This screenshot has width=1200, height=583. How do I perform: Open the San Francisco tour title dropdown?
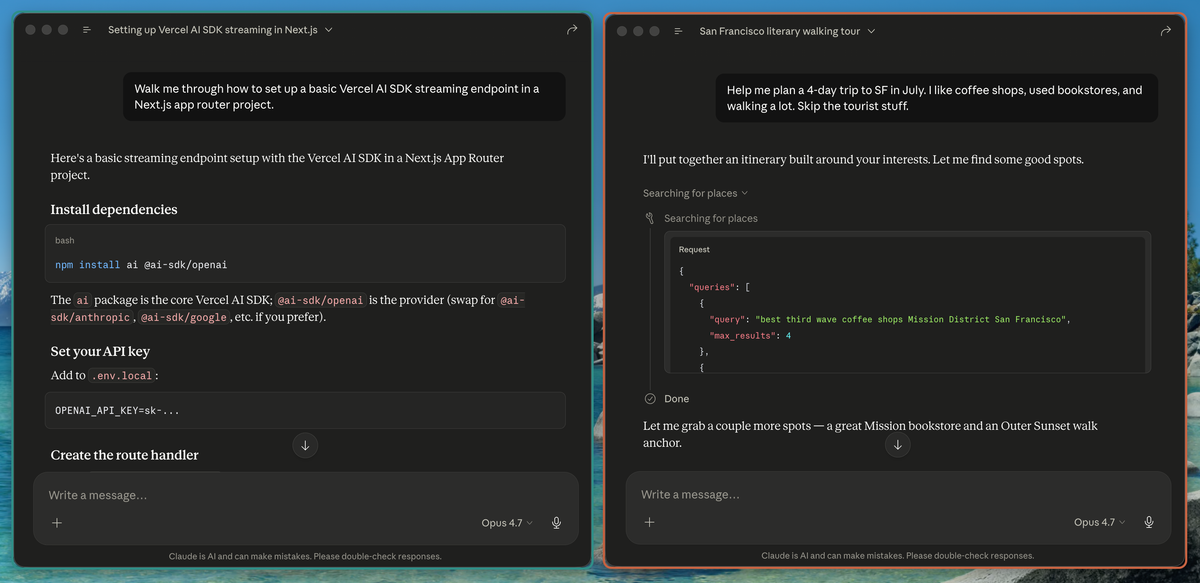pos(787,31)
